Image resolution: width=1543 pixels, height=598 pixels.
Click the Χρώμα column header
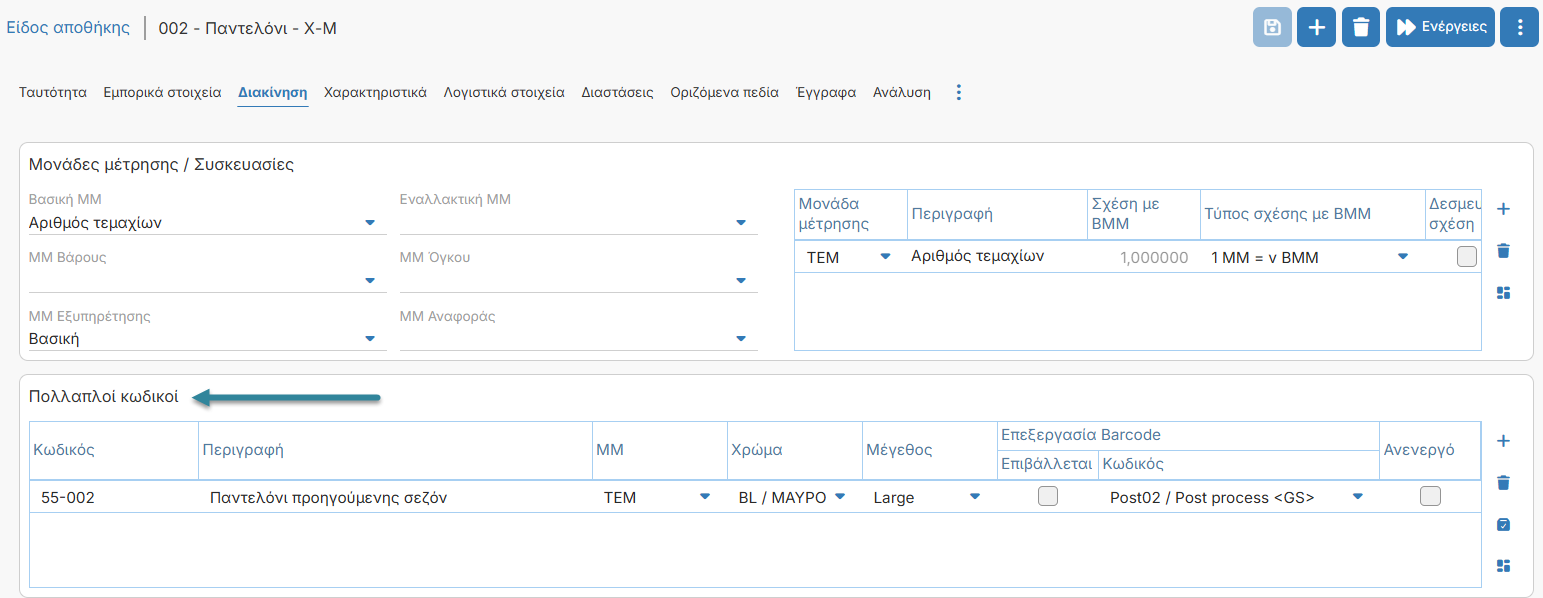[795, 450]
